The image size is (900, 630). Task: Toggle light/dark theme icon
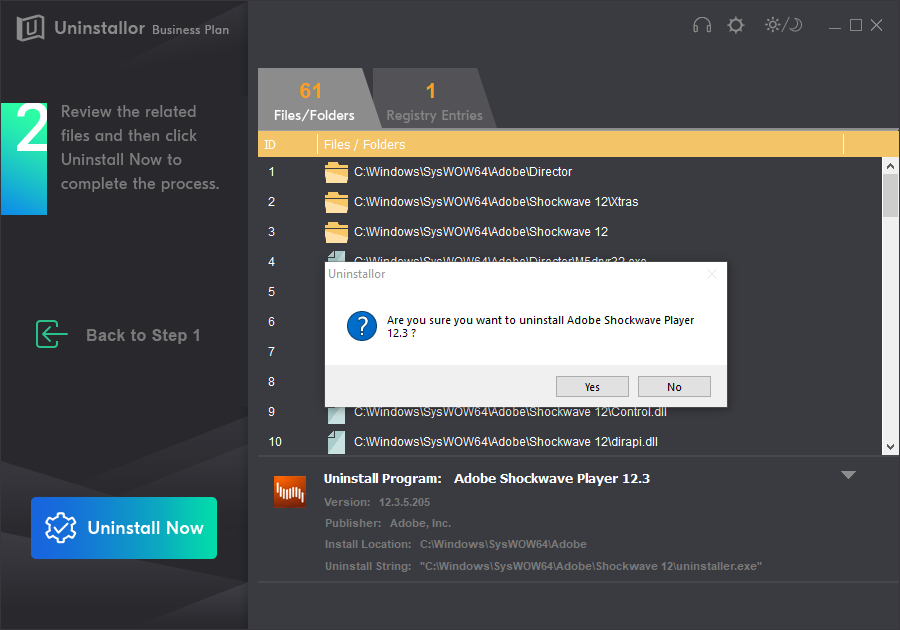tap(783, 25)
